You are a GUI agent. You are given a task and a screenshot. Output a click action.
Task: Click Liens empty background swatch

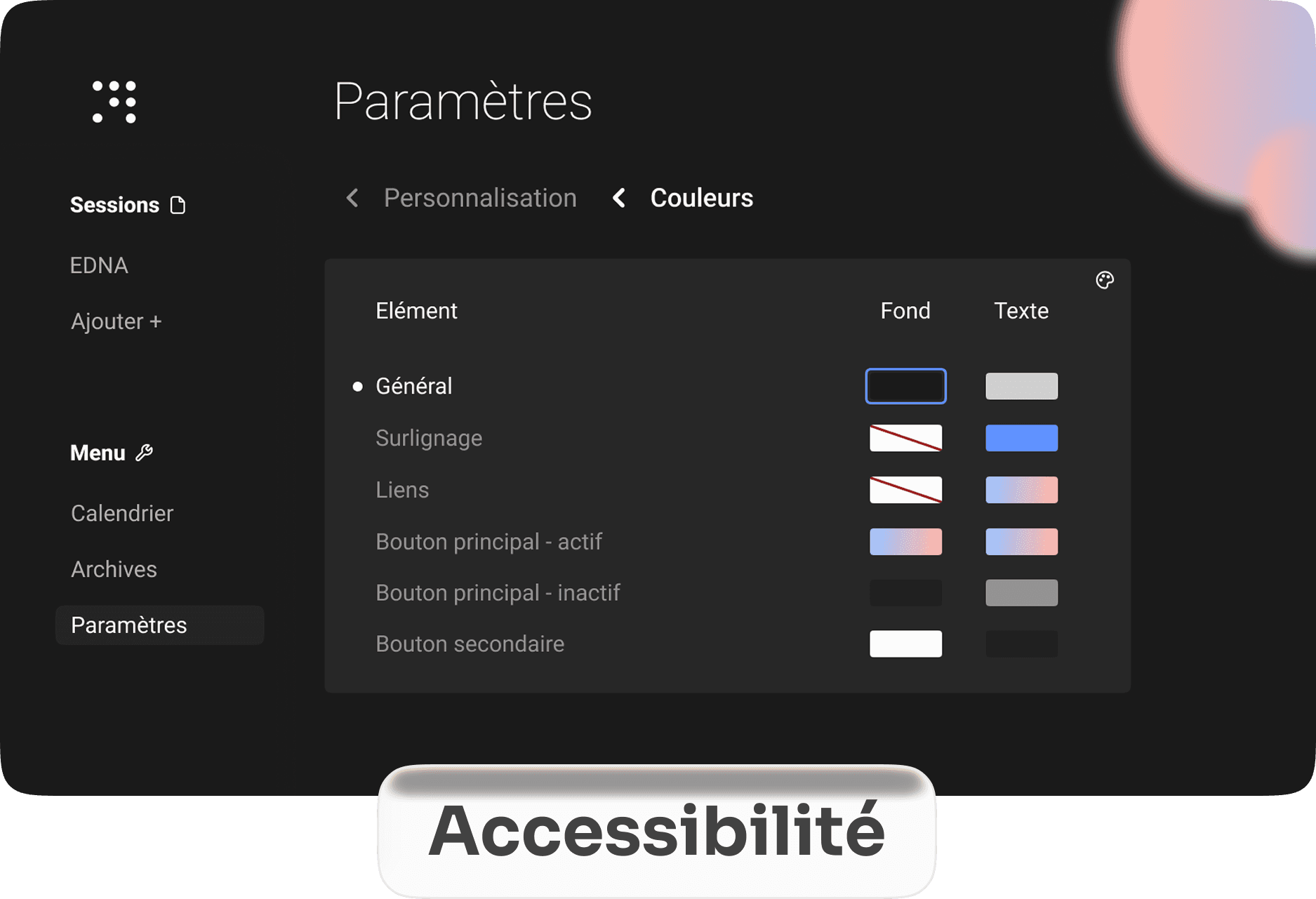point(905,490)
